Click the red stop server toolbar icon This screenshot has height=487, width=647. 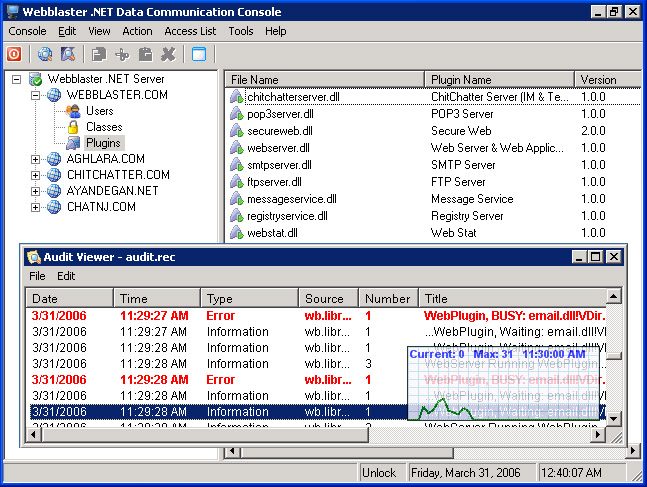(14, 54)
